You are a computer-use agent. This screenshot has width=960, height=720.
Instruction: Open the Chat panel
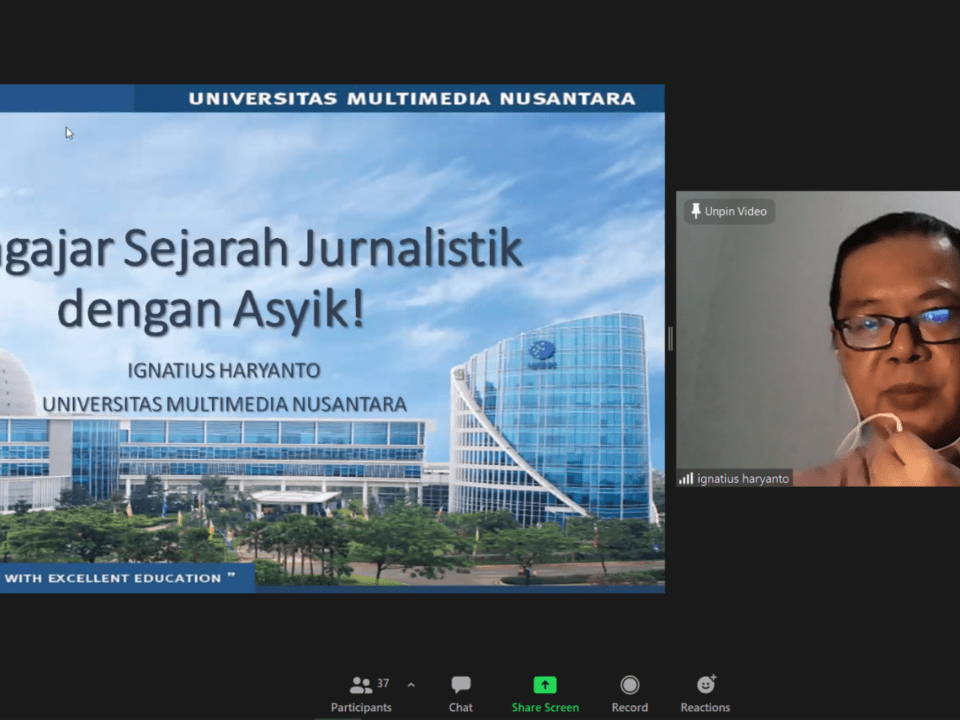(461, 686)
